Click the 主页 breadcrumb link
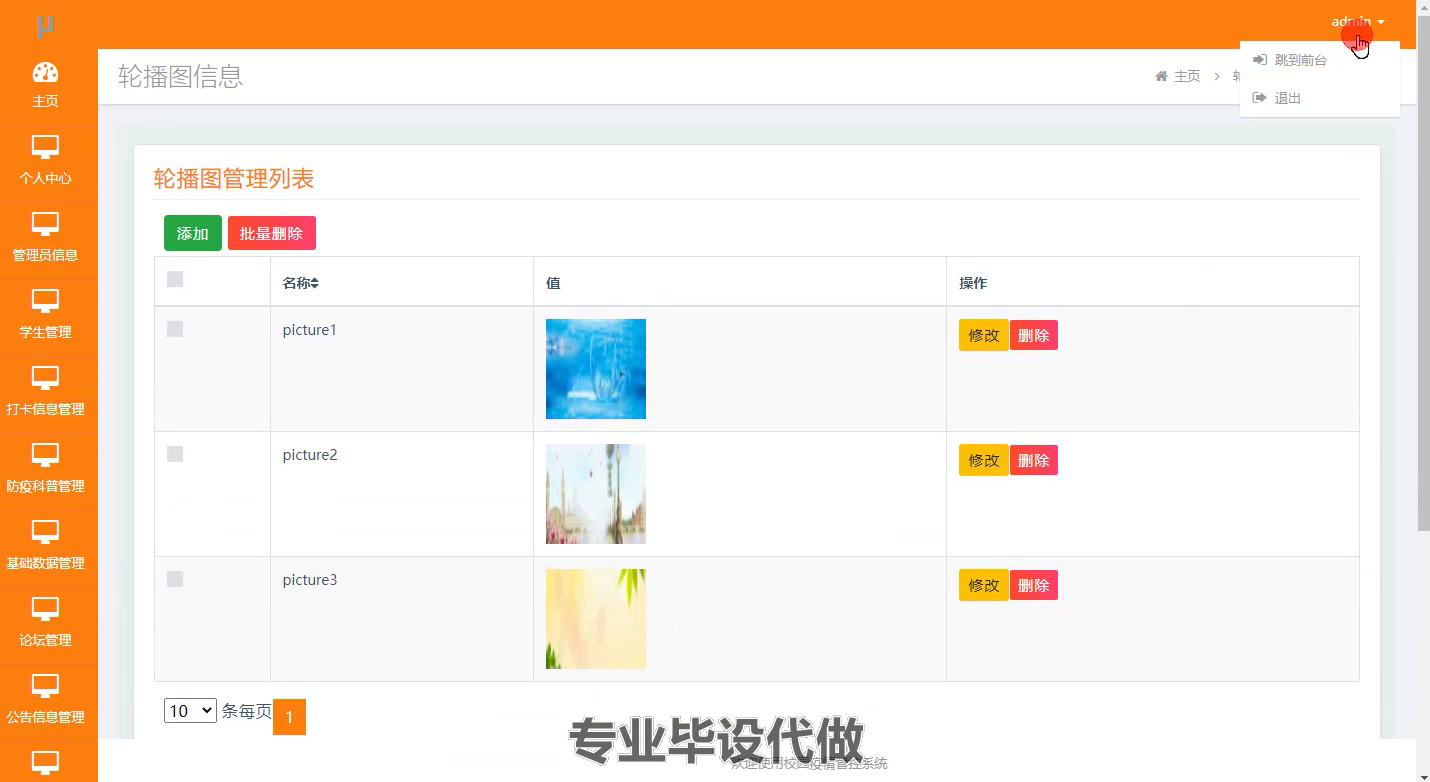Image resolution: width=1430 pixels, height=782 pixels. click(x=1187, y=76)
